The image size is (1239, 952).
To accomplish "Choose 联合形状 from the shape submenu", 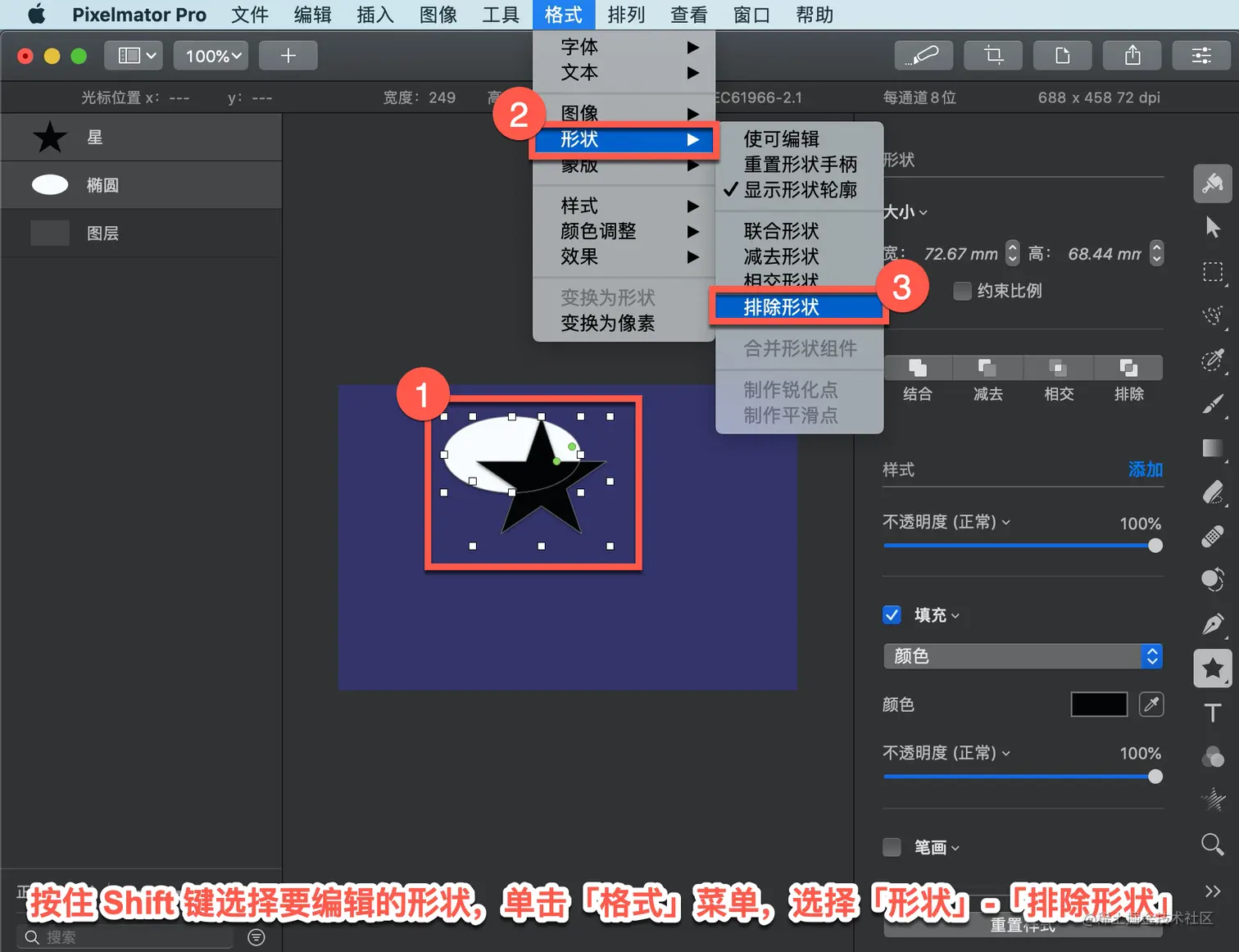I will (x=799, y=231).
